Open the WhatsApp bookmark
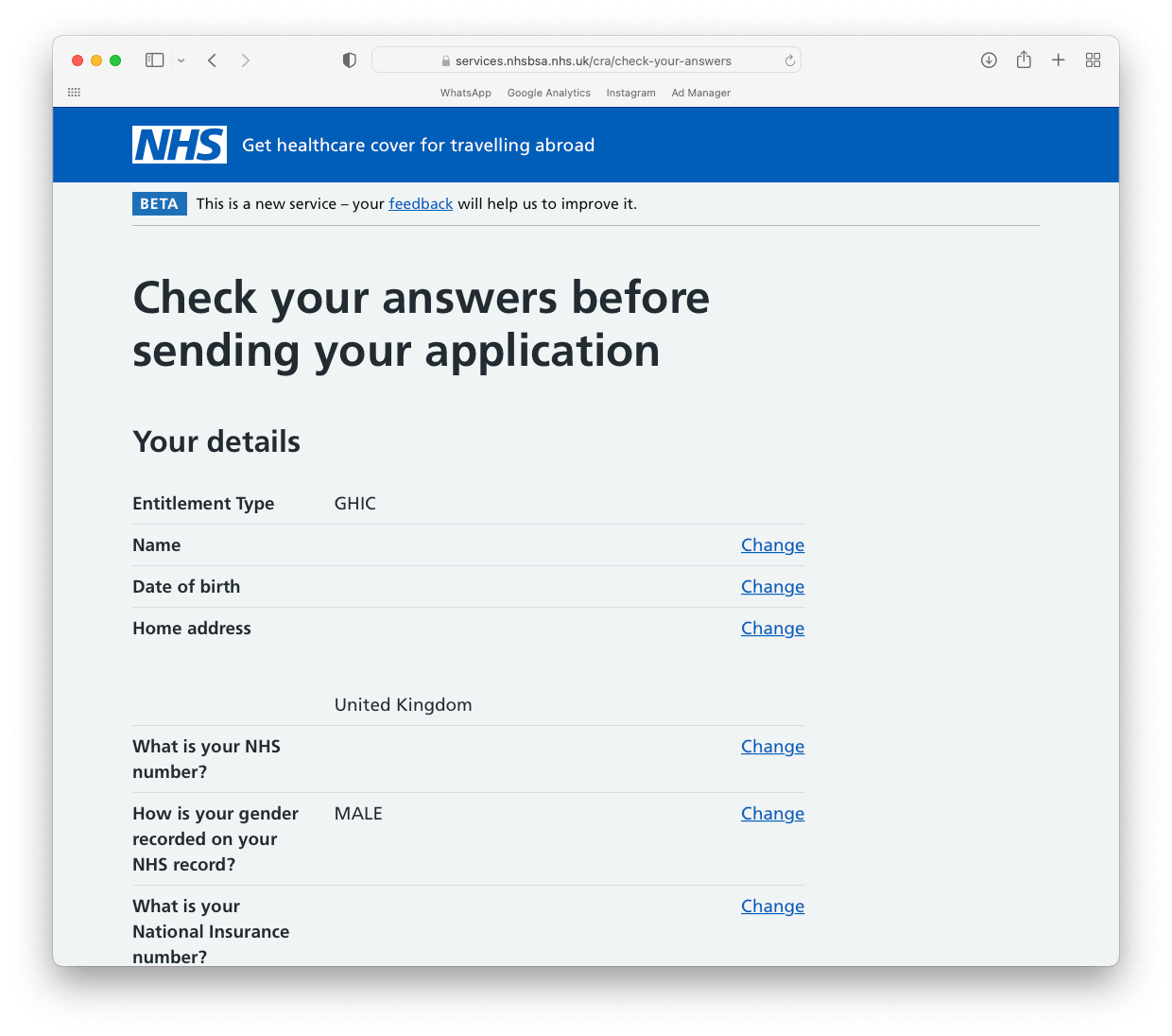 coord(466,93)
